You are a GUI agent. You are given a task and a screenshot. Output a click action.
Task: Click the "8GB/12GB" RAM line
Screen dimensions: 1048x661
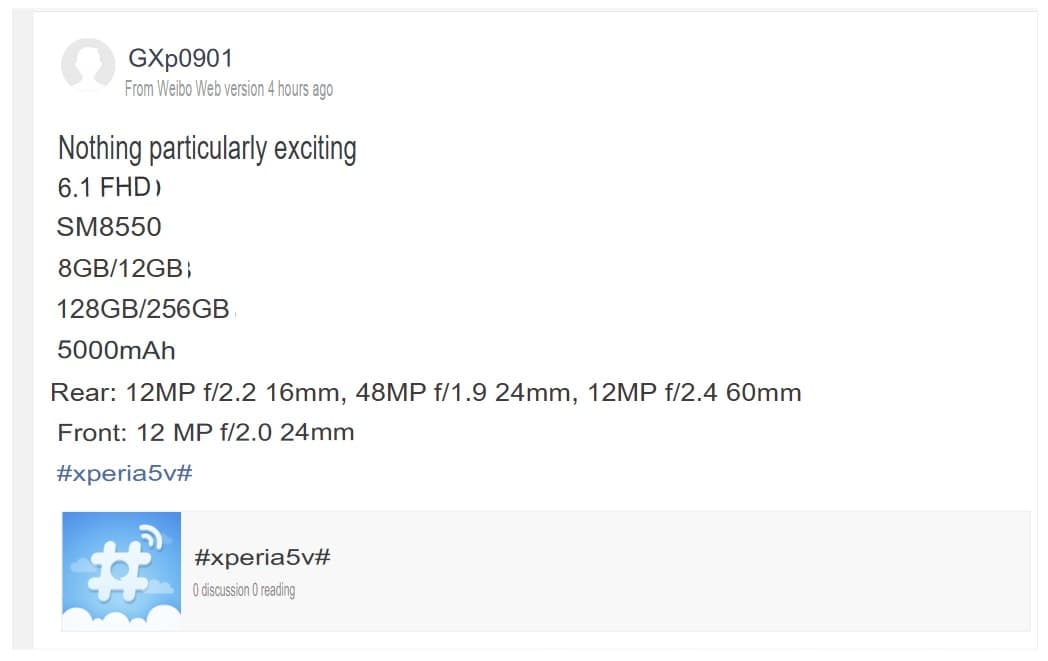click(121, 269)
